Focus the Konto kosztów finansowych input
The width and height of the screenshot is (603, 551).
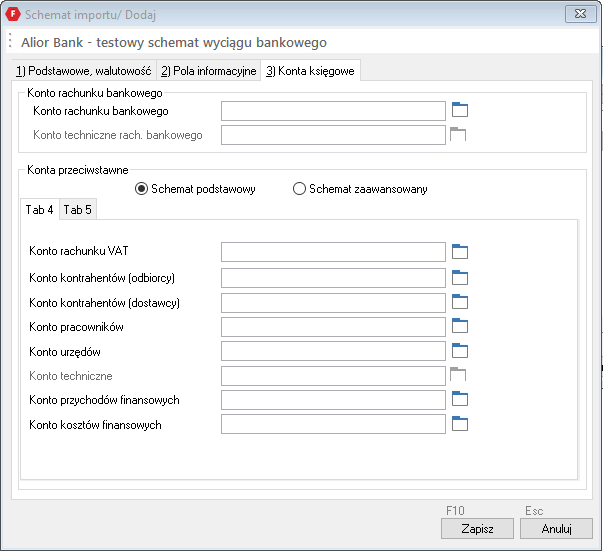pyautogui.click(x=333, y=424)
